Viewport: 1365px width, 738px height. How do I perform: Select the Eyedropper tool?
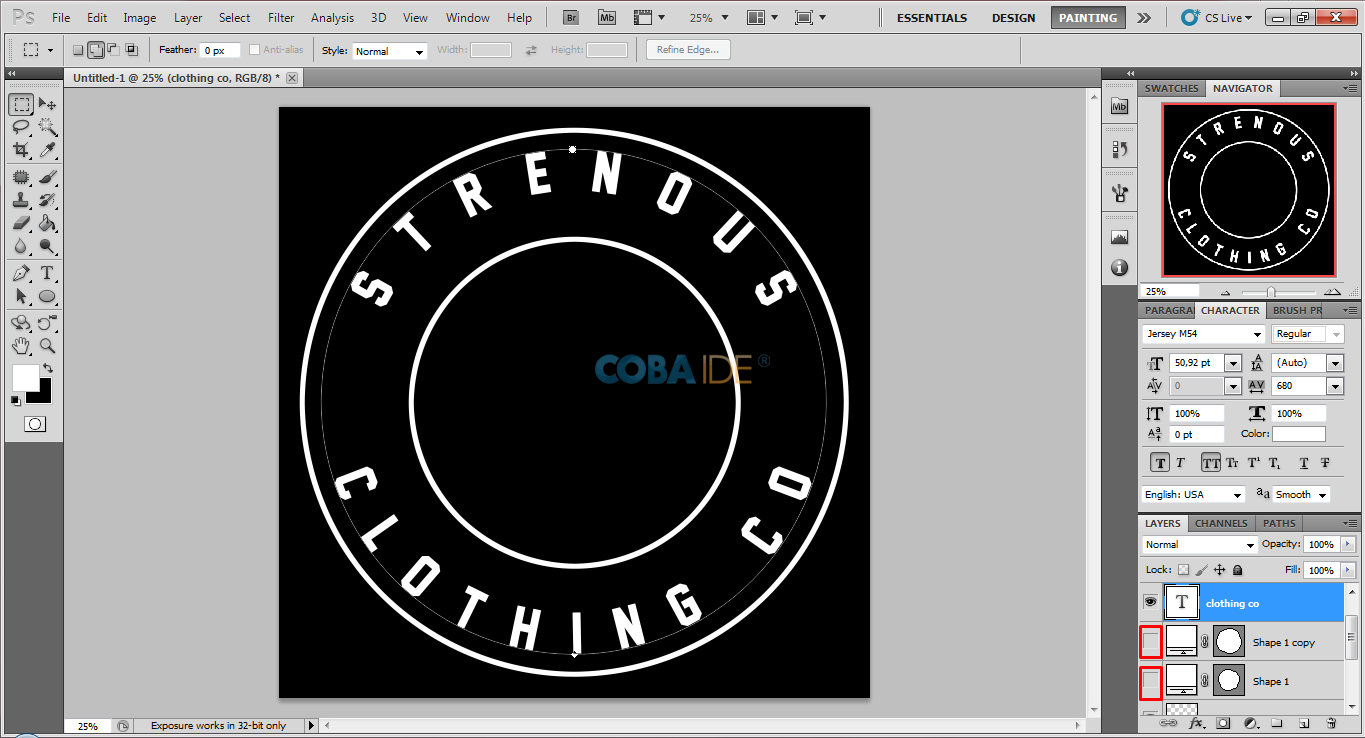click(47, 150)
